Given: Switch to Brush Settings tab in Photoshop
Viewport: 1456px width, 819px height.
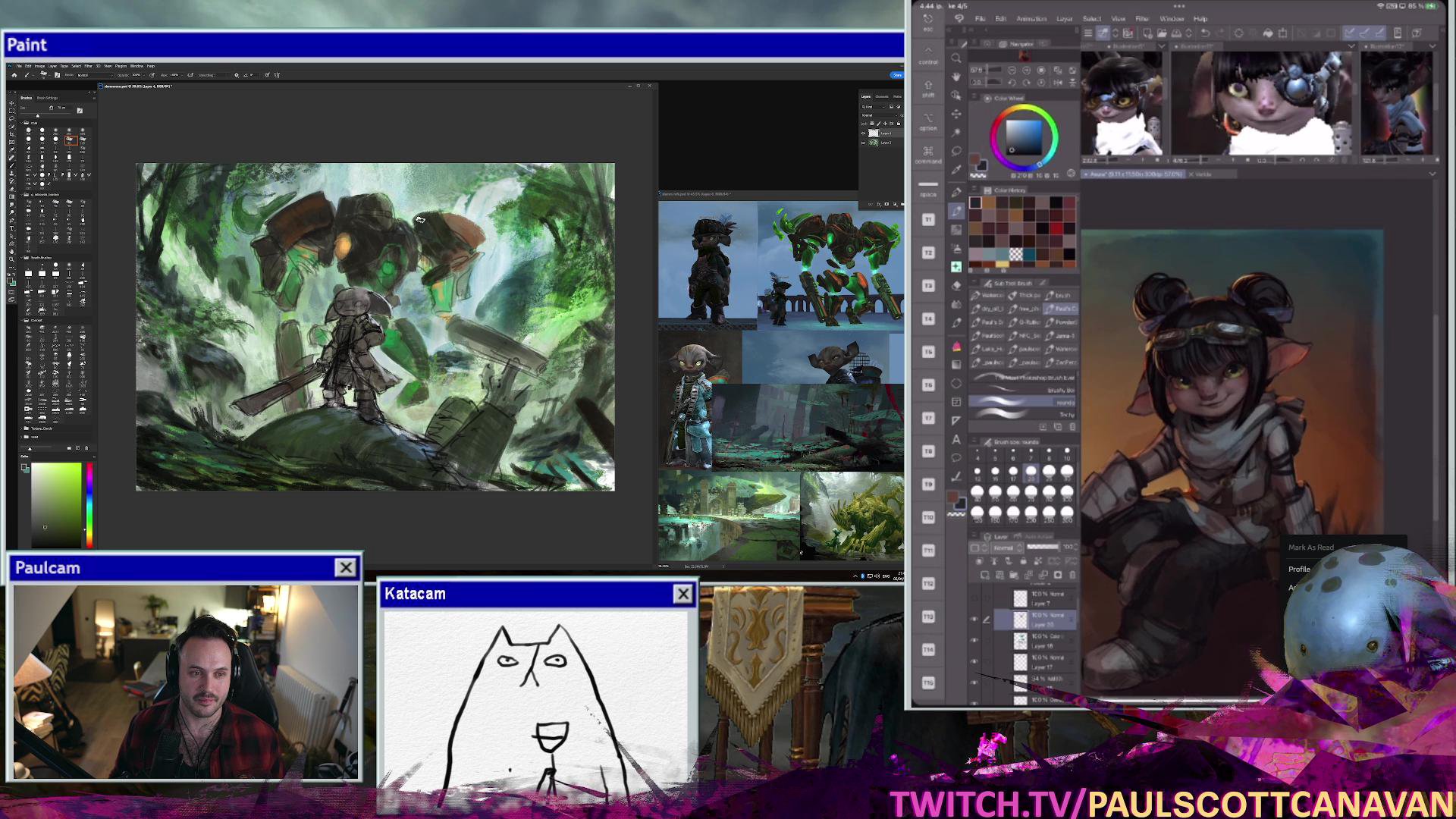Looking at the screenshot, I should click(x=47, y=98).
